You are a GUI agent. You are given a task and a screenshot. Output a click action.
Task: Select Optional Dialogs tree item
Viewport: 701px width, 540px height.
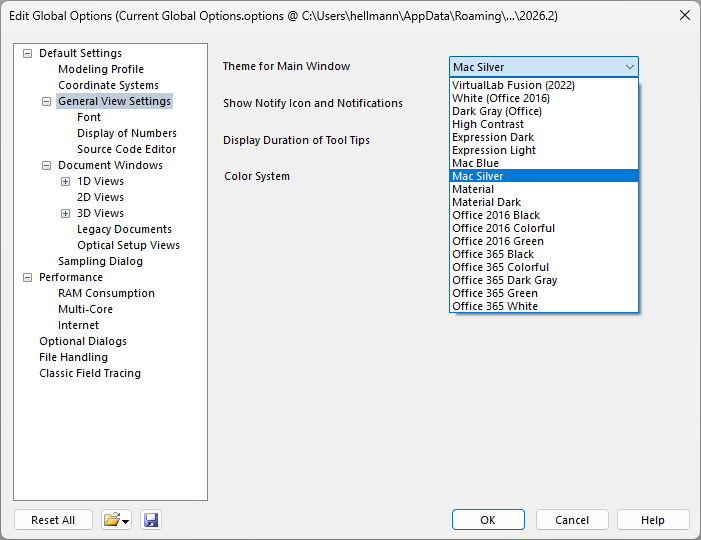pos(83,342)
